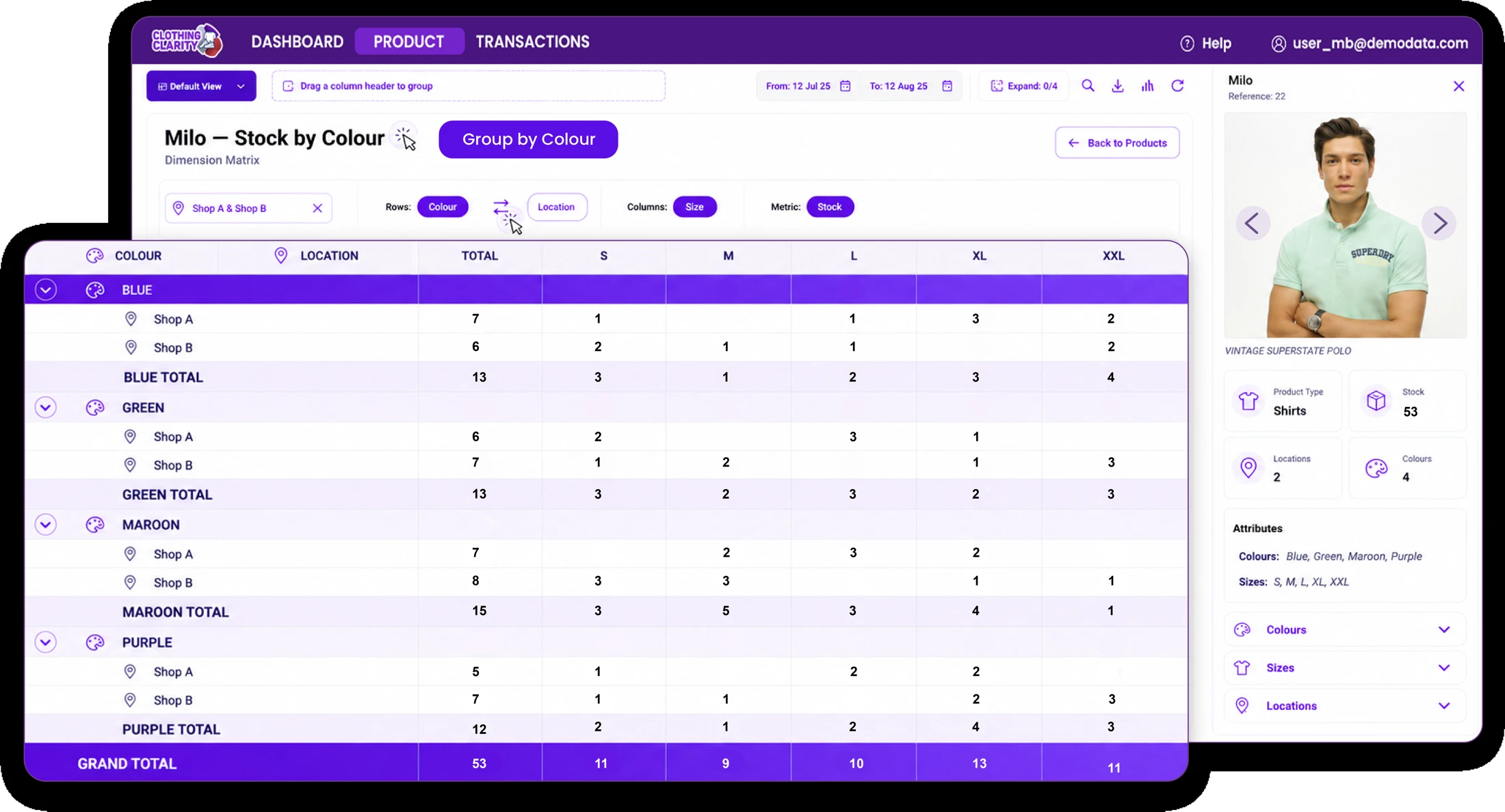
Task: Click the search magnifier icon
Action: pyautogui.click(x=1088, y=86)
